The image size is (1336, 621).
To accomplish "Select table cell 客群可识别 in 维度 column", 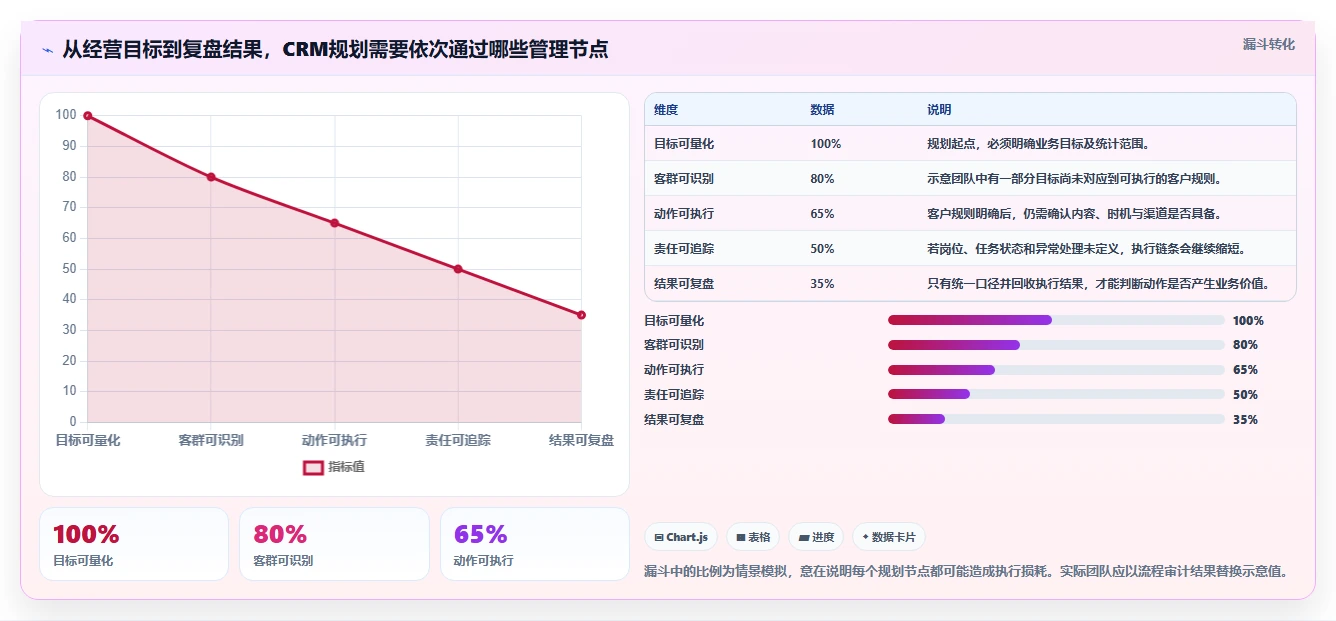I will (x=684, y=179).
